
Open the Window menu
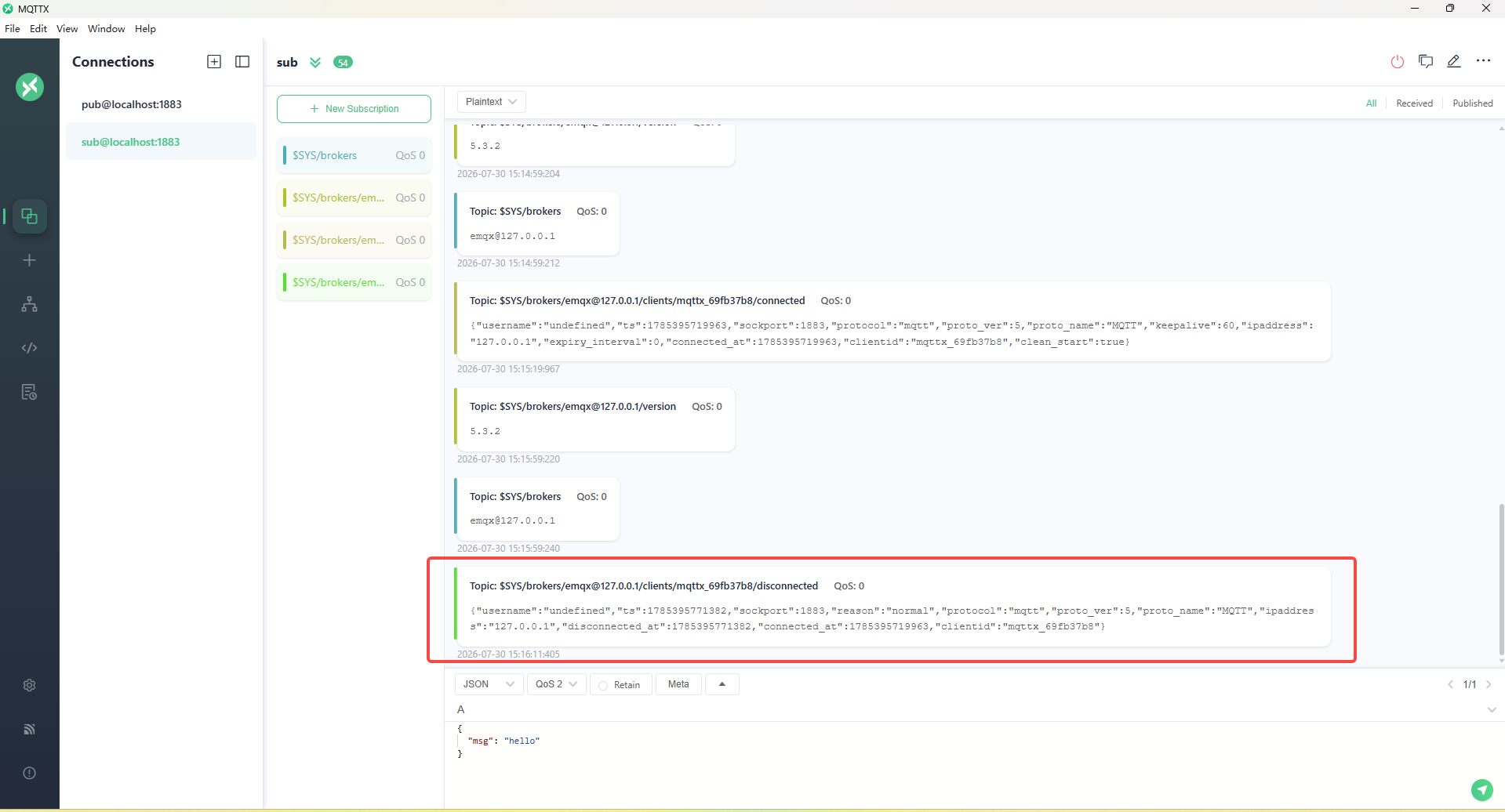106,28
